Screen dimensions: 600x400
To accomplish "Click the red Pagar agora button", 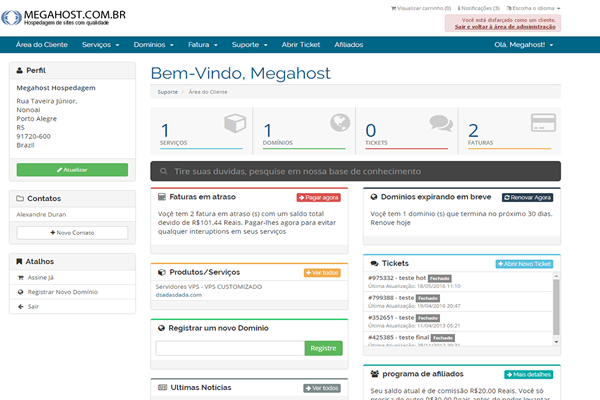I will [x=319, y=198].
